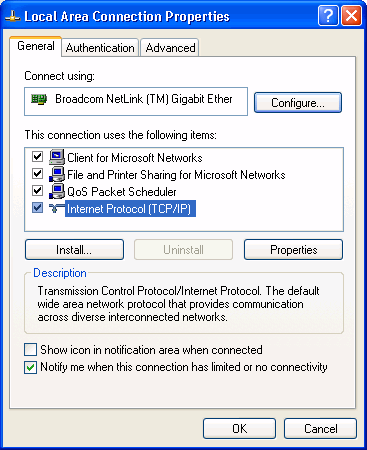Uncheck File and Printer Sharing checkbox
This screenshot has width=367, height=450.
point(37,174)
